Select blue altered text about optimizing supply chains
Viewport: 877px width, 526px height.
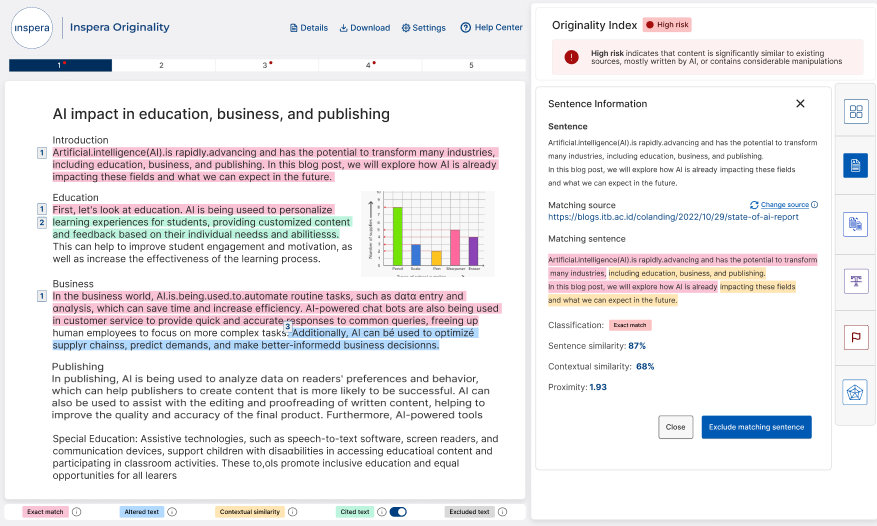266,339
